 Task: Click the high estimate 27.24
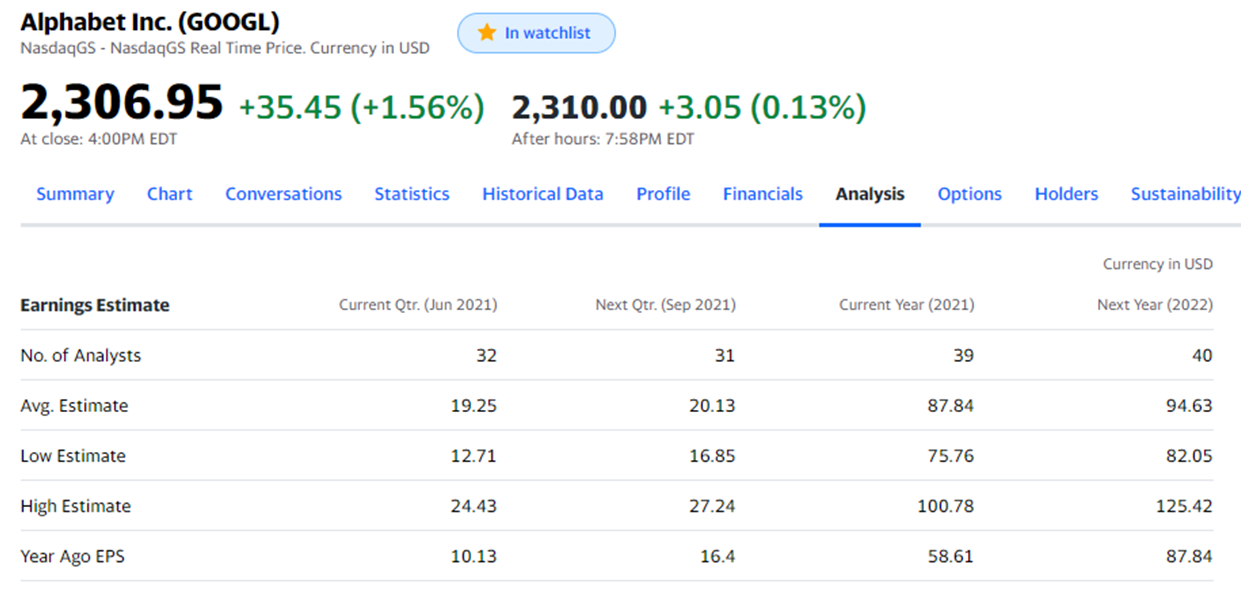coord(712,505)
